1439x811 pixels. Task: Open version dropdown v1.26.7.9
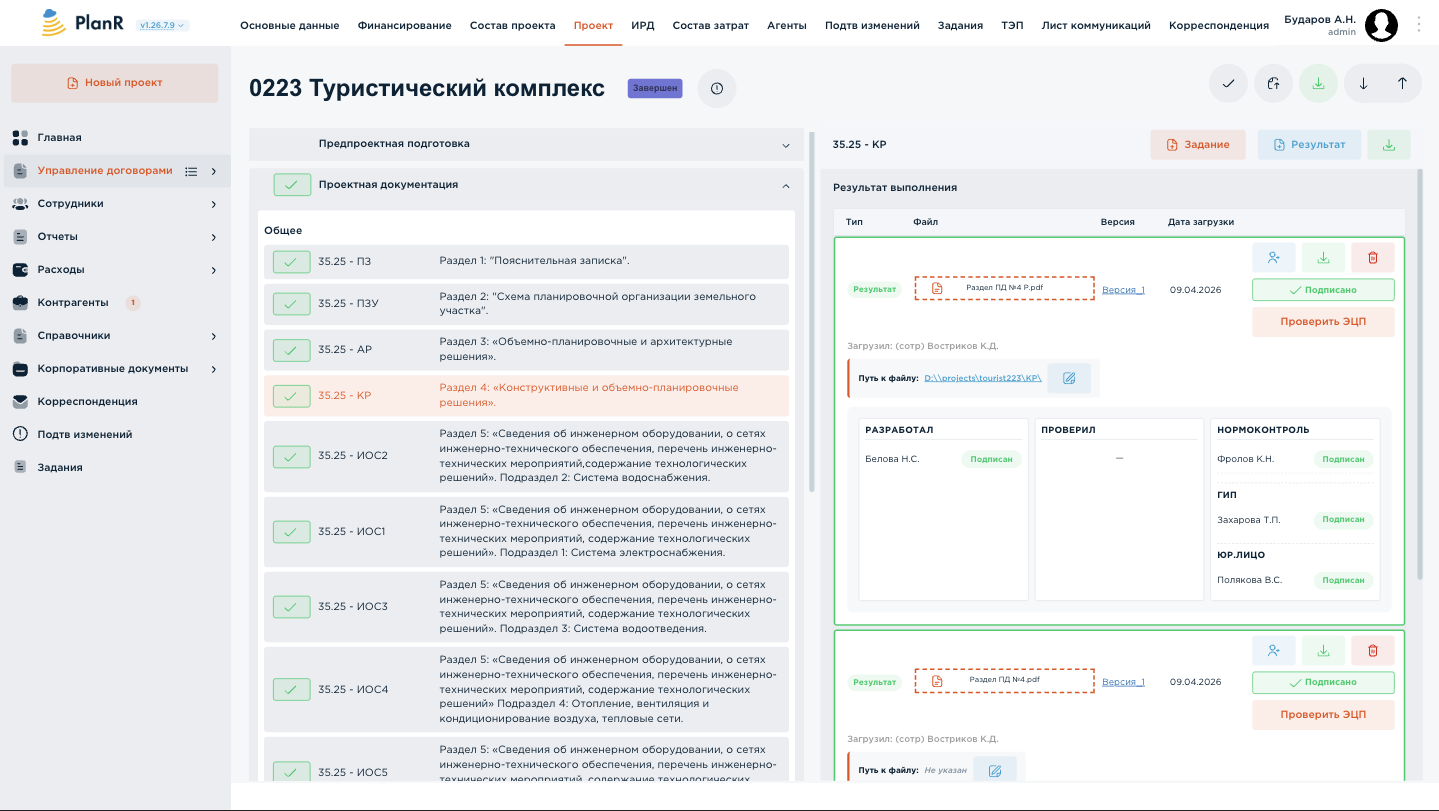pyautogui.click(x=162, y=25)
